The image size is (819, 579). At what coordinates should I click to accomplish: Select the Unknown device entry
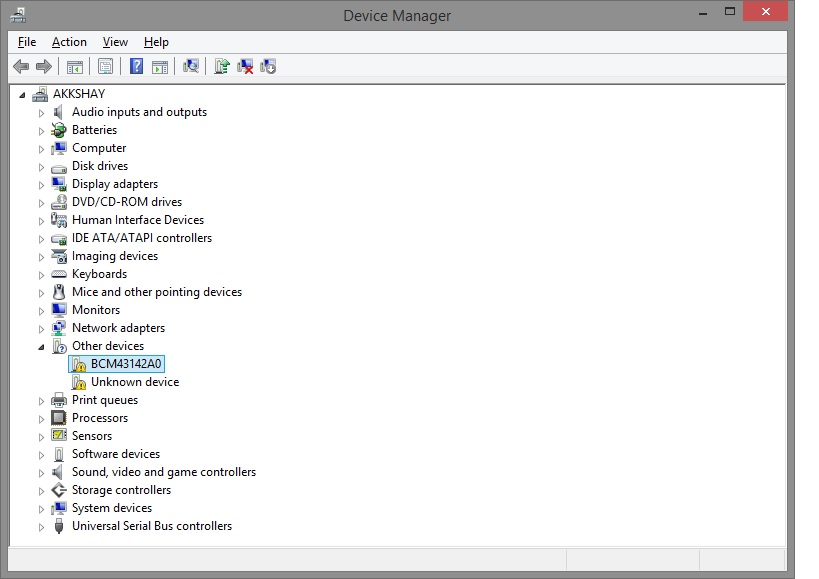point(134,382)
